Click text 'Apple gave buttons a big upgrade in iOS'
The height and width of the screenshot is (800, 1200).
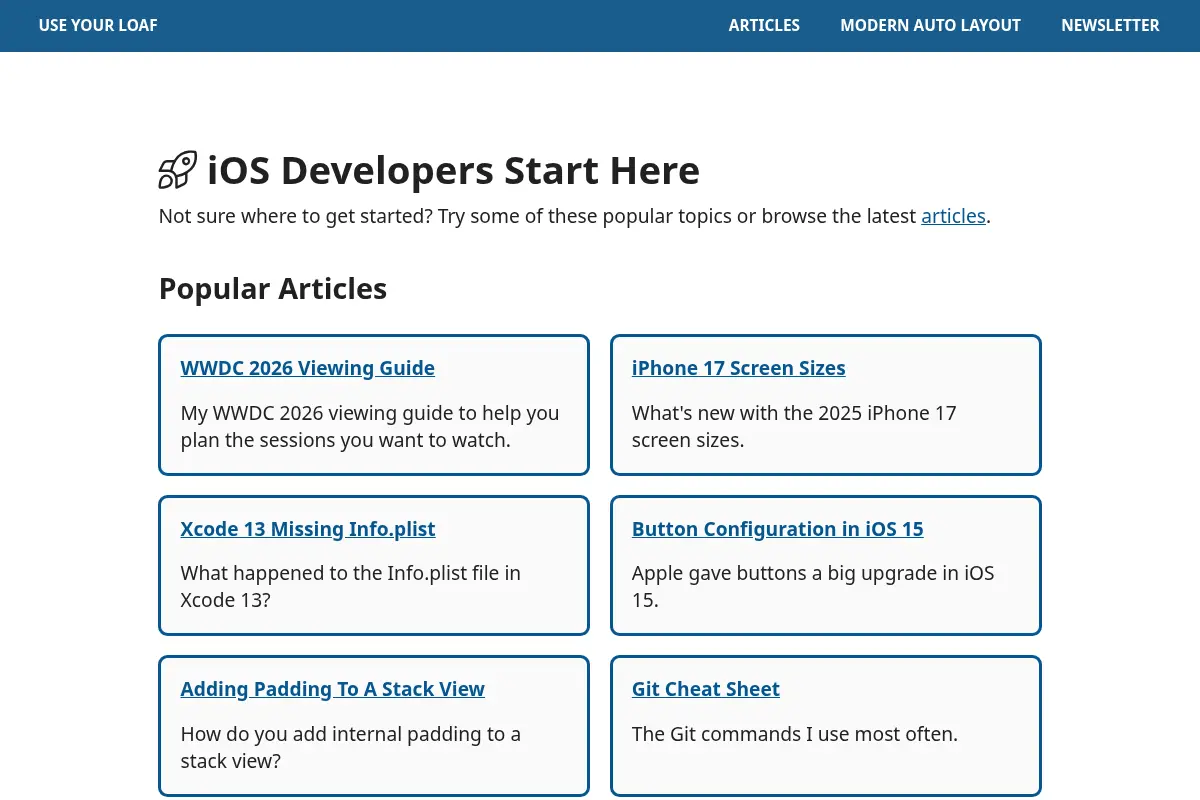click(813, 573)
